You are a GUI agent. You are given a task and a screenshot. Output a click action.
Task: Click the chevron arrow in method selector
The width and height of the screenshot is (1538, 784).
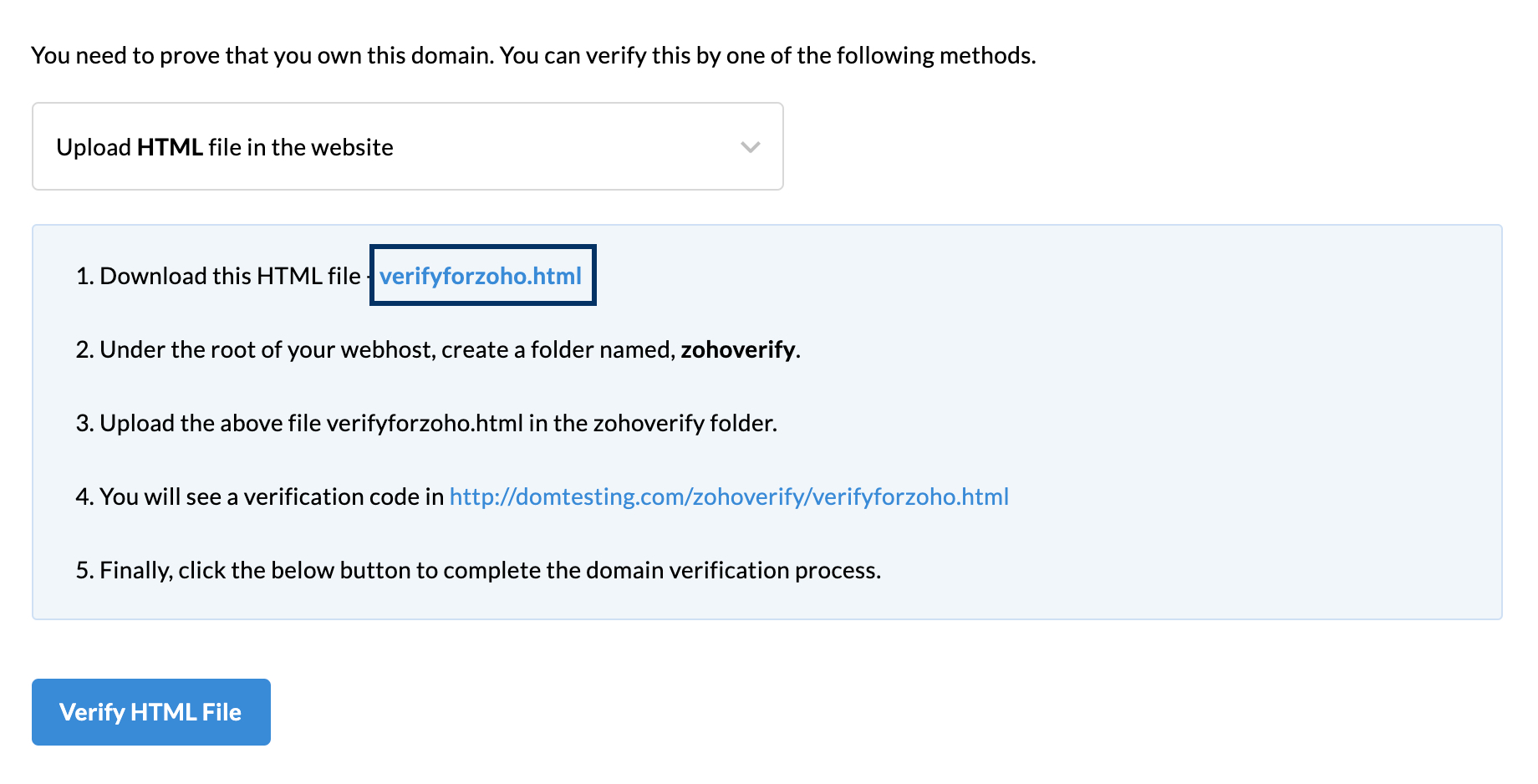pyautogui.click(x=750, y=147)
